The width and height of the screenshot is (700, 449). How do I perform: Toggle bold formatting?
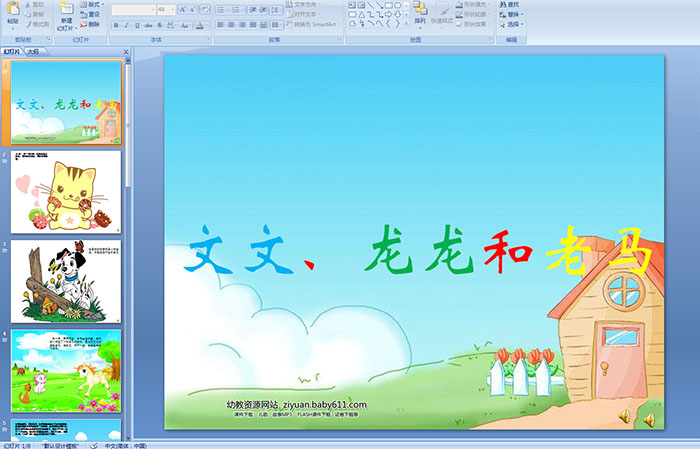click(115, 25)
